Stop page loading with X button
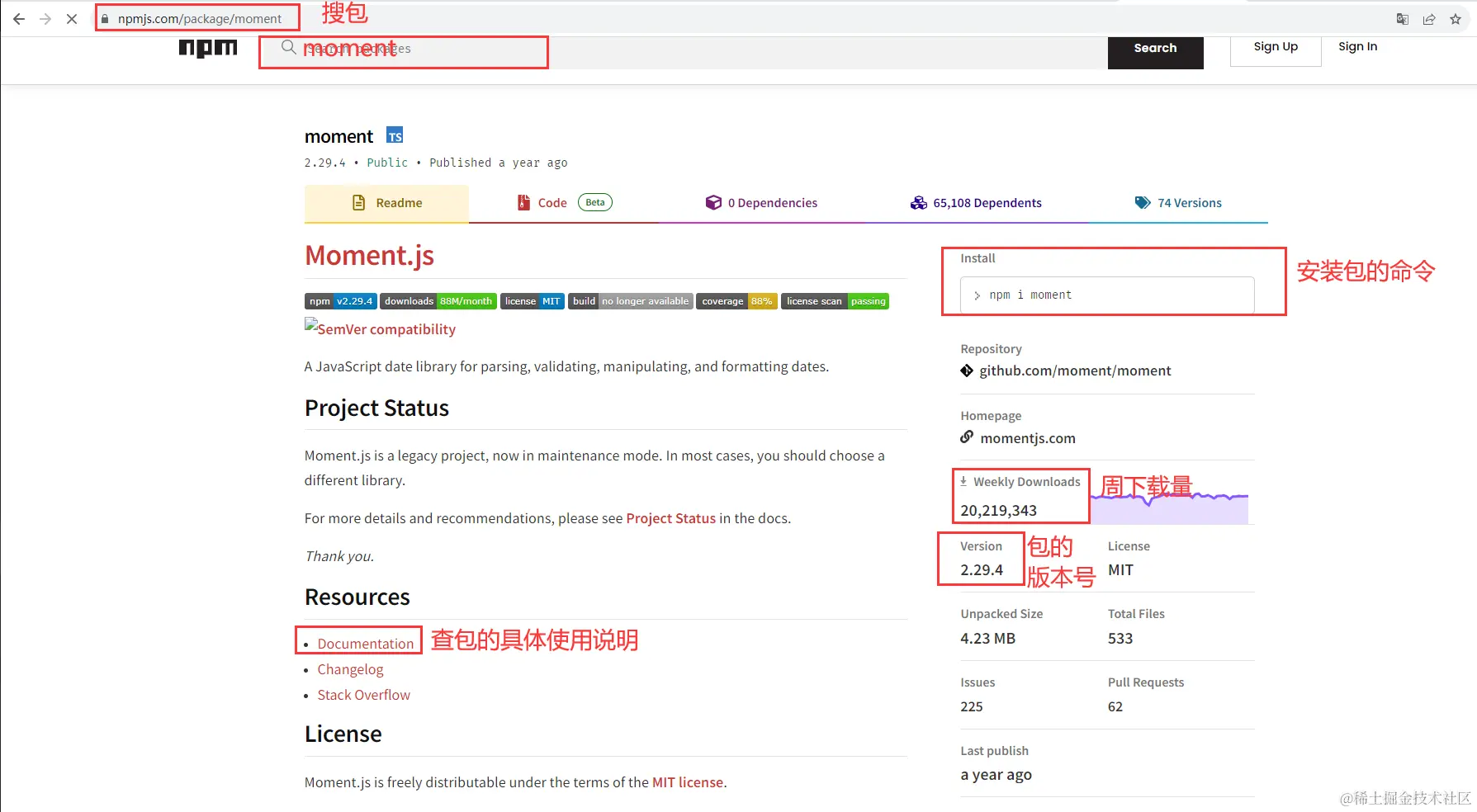Viewport: 1477px width, 812px height. [x=72, y=18]
